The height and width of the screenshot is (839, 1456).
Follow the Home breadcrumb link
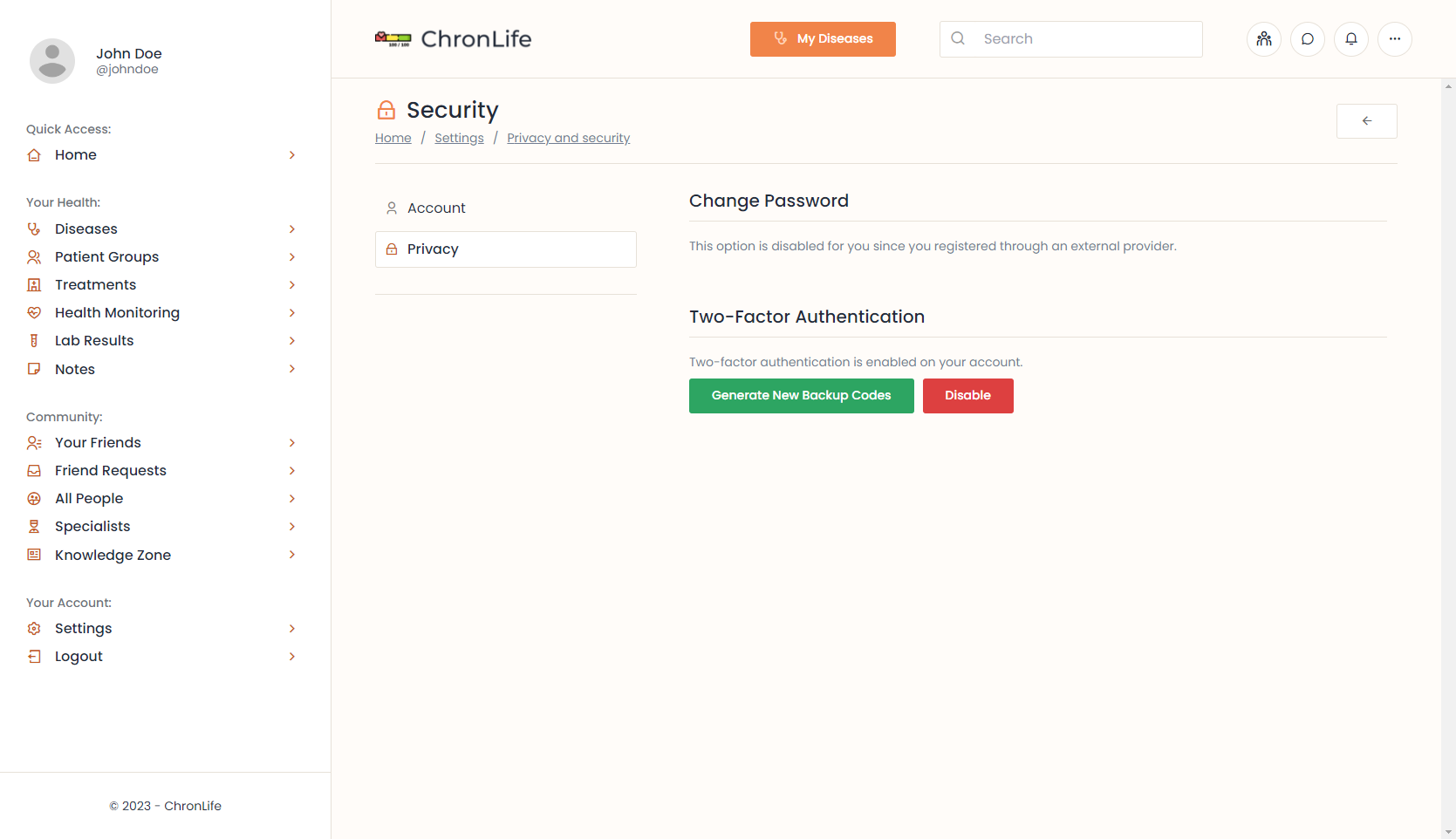pos(393,138)
